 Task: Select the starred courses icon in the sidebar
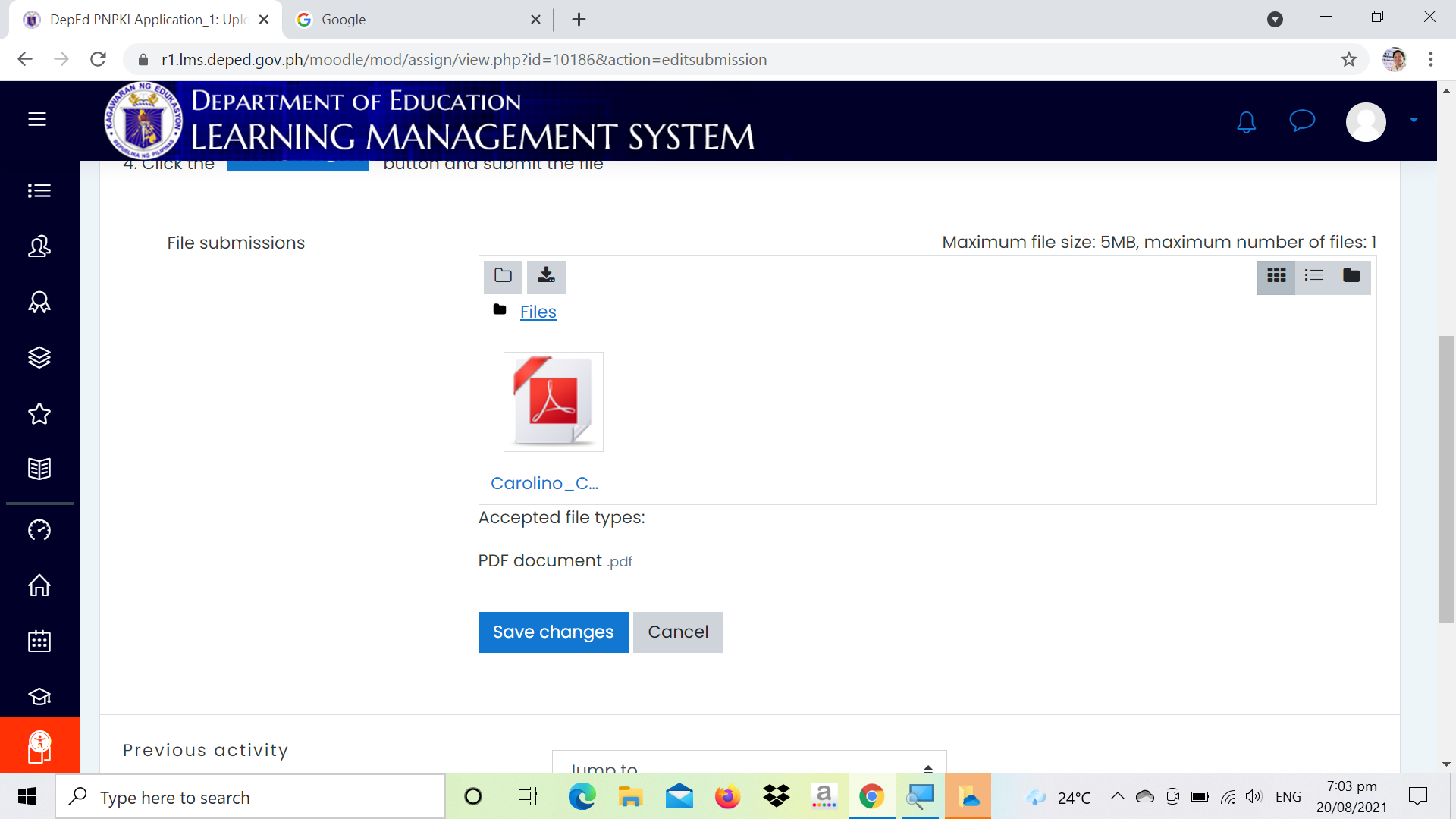tap(39, 414)
